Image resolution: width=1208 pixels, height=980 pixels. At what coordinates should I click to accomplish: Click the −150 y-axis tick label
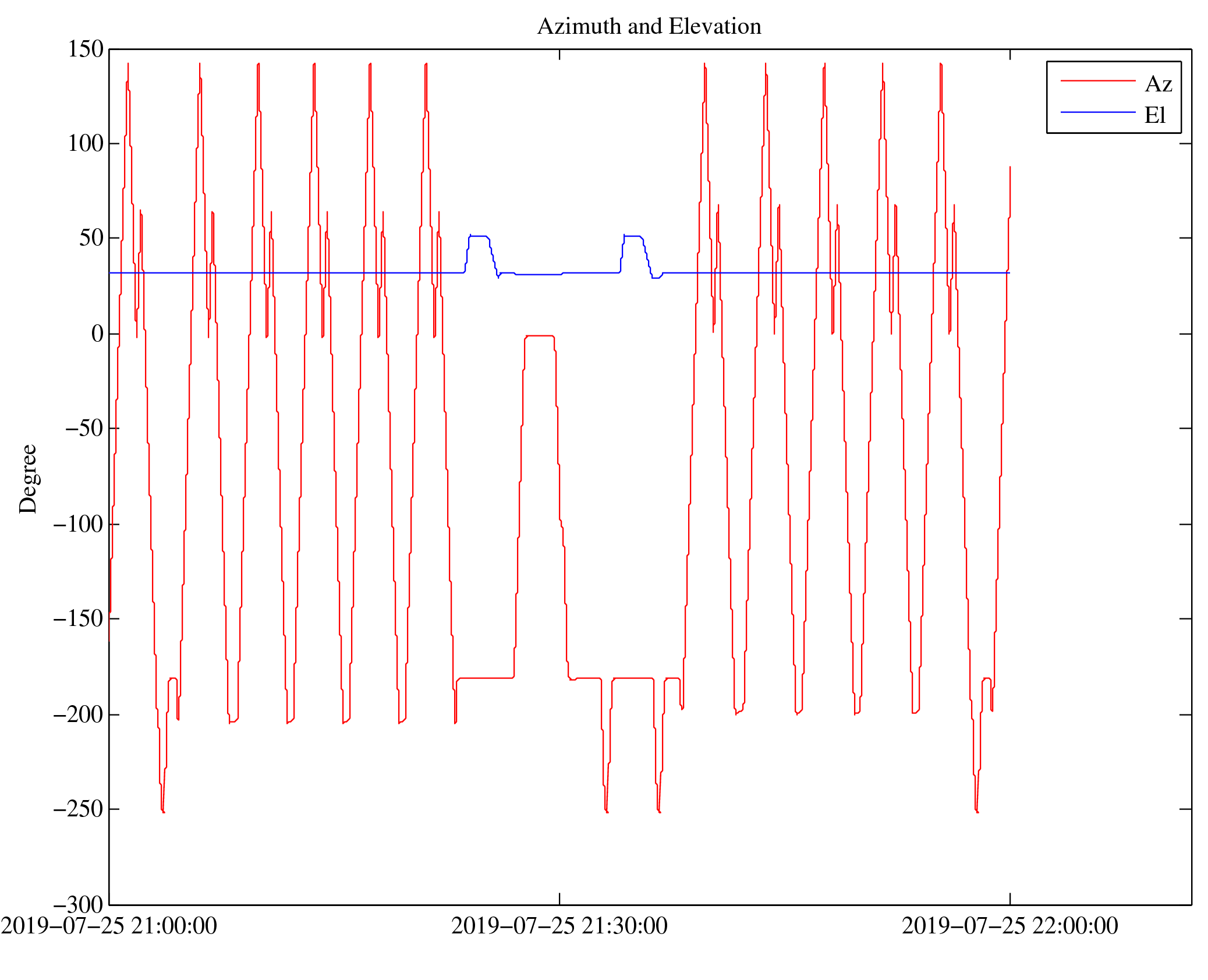pyautogui.click(x=78, y=618)
